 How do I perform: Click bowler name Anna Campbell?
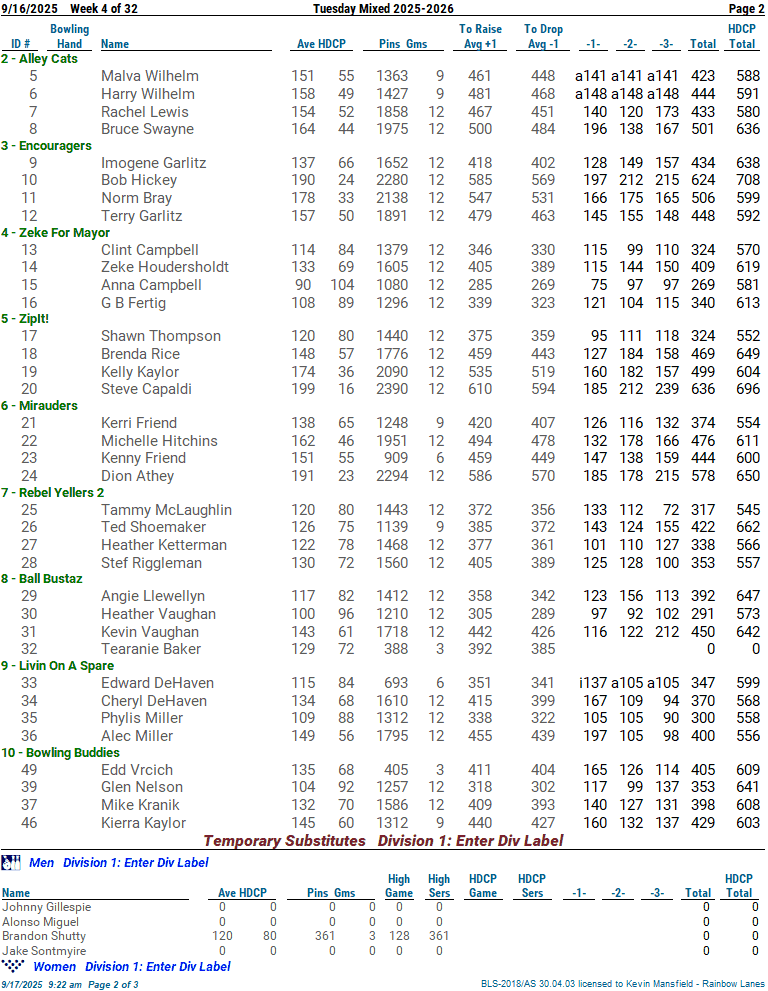coord(151,285)
